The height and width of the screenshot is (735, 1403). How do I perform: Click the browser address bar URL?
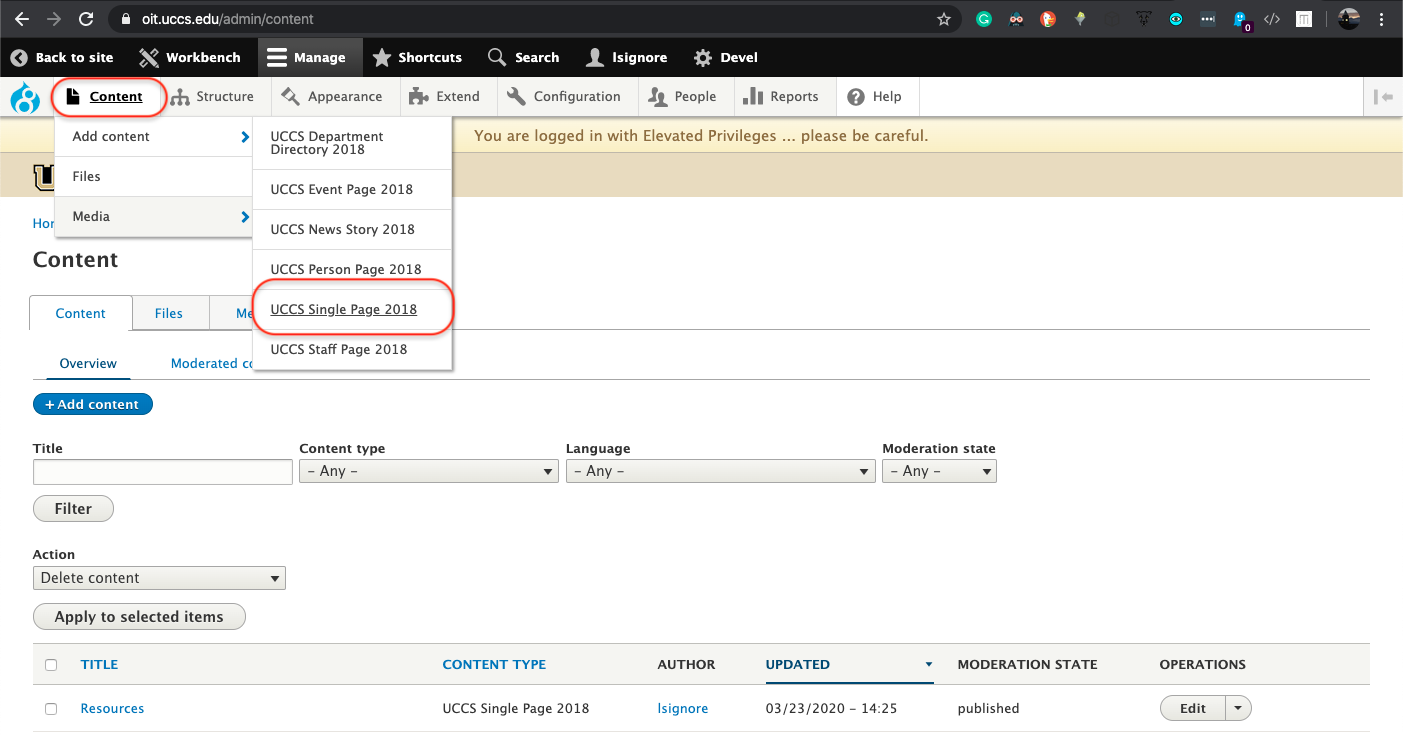pos(228,19)
